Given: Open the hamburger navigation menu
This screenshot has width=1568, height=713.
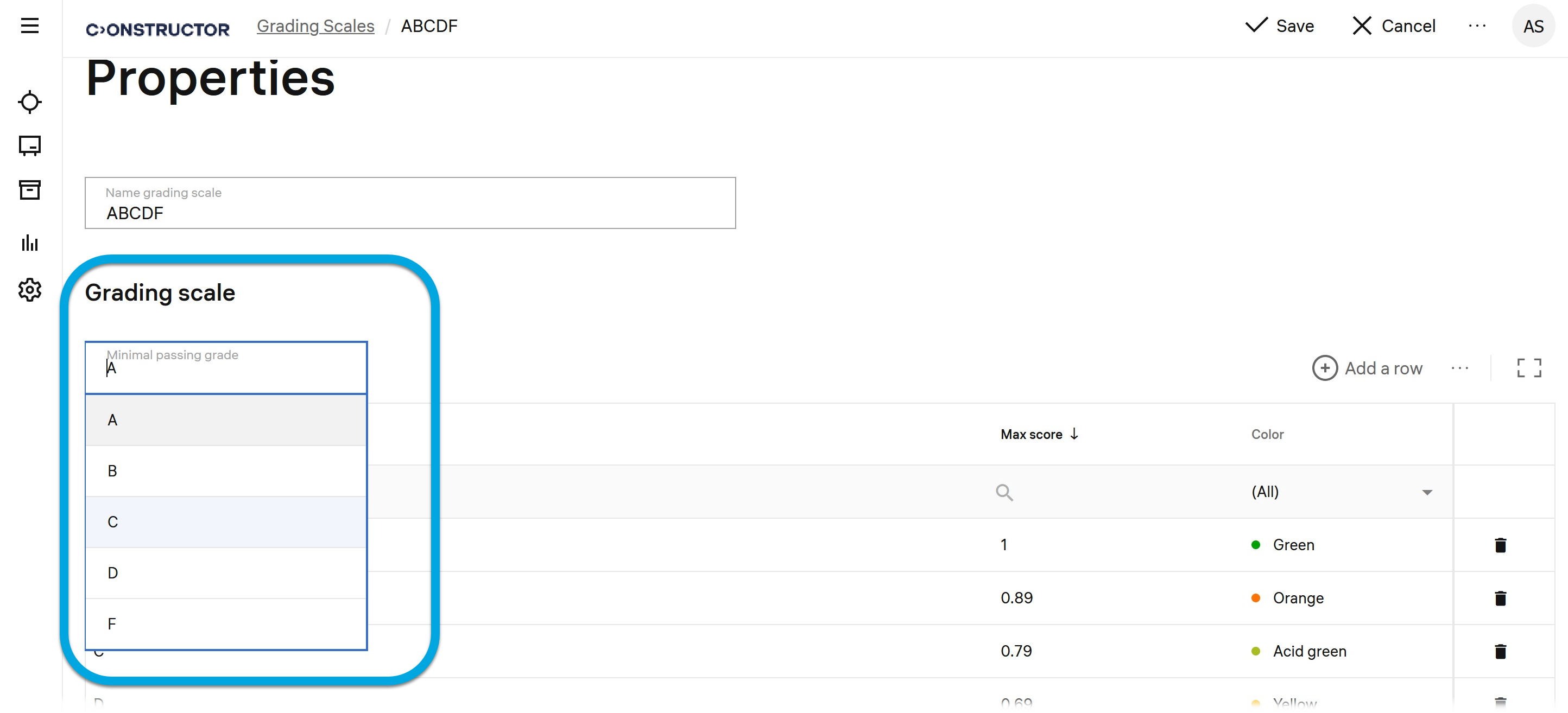Looking at the screenshot, I should 29,26.
